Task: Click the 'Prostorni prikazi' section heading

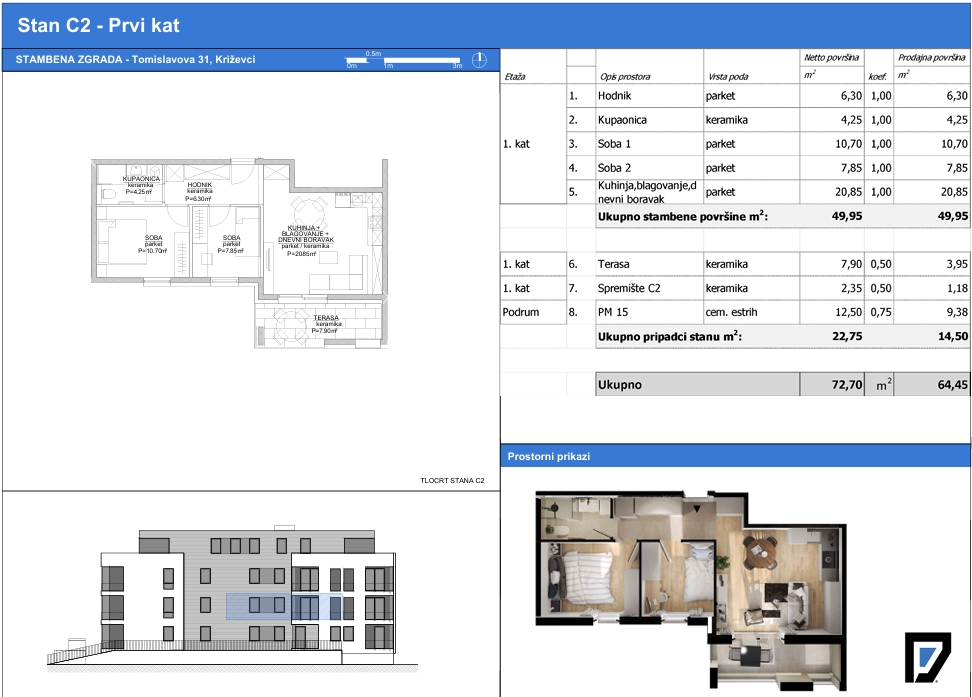Action: click(549, 456)
